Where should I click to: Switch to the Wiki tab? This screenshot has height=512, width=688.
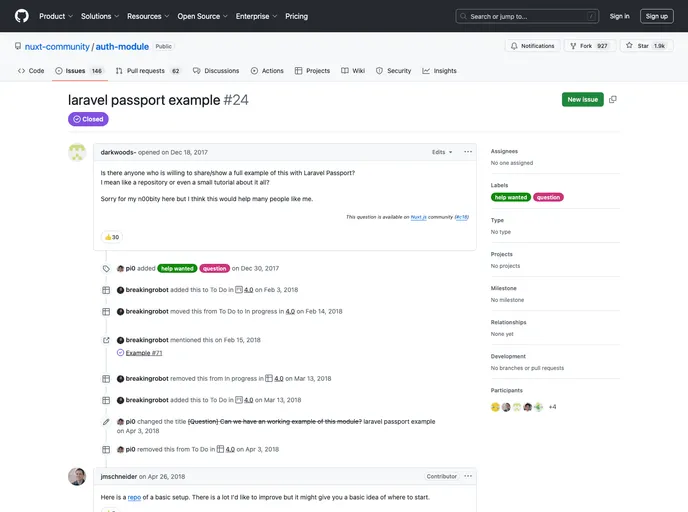tap(353, 71)
